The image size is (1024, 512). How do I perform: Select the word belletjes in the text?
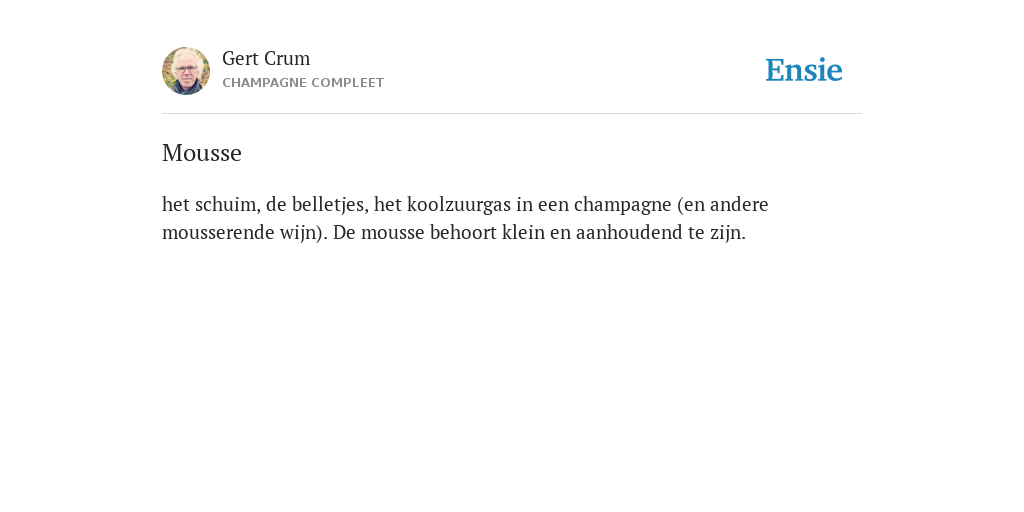point(330,205)
